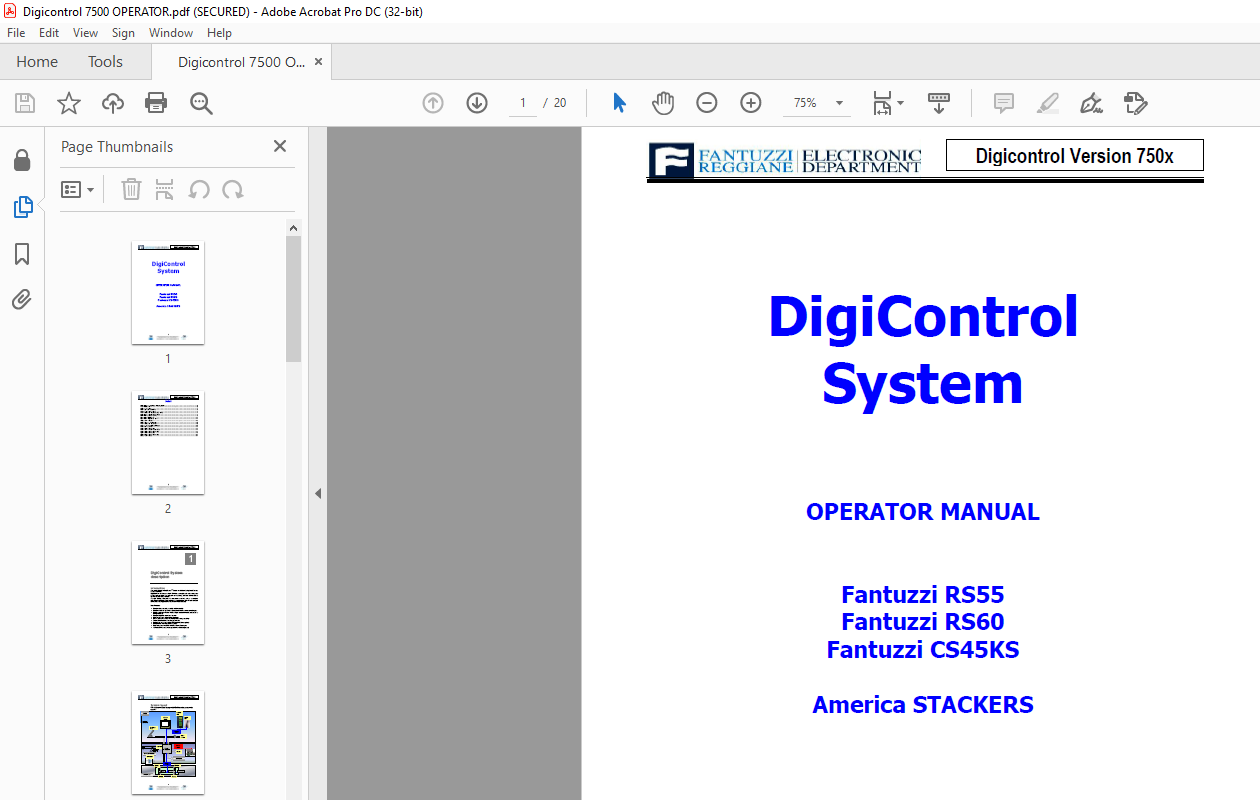Select page 2 thumbnail

pyautogui.click(x=168, y=442)
